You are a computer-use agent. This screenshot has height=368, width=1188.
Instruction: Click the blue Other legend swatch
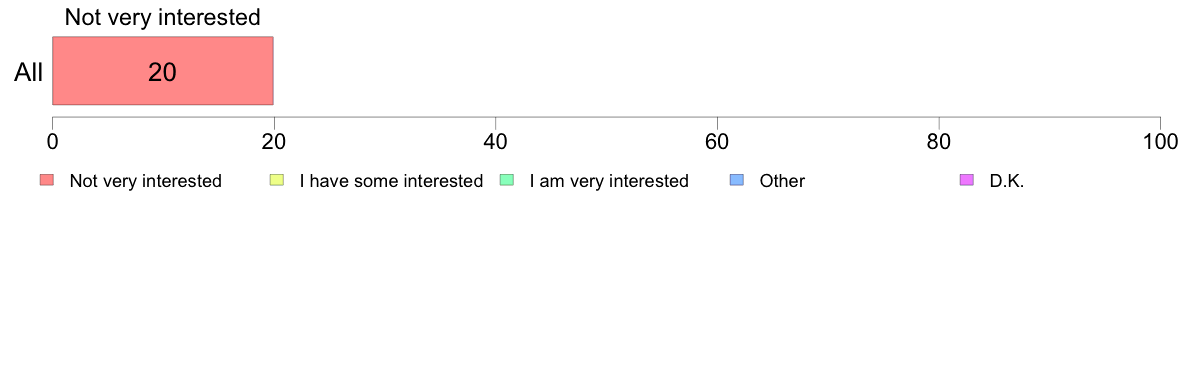point(736,180)
